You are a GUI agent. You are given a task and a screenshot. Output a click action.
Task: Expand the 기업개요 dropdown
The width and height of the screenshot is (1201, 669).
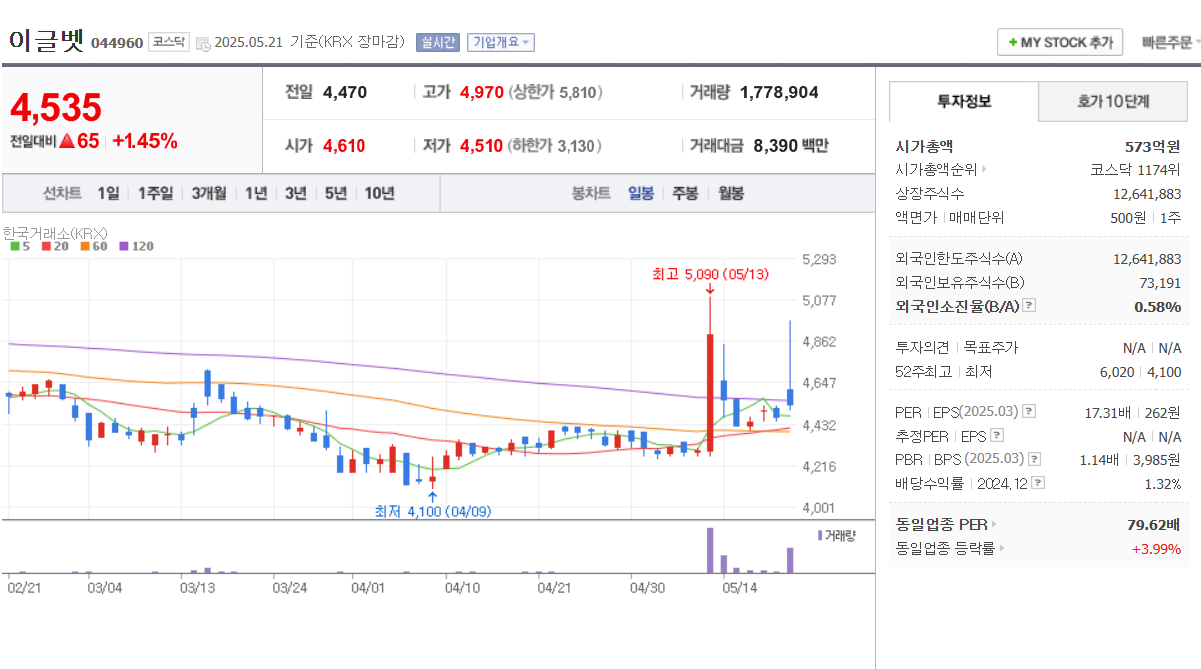coord(501,42)
